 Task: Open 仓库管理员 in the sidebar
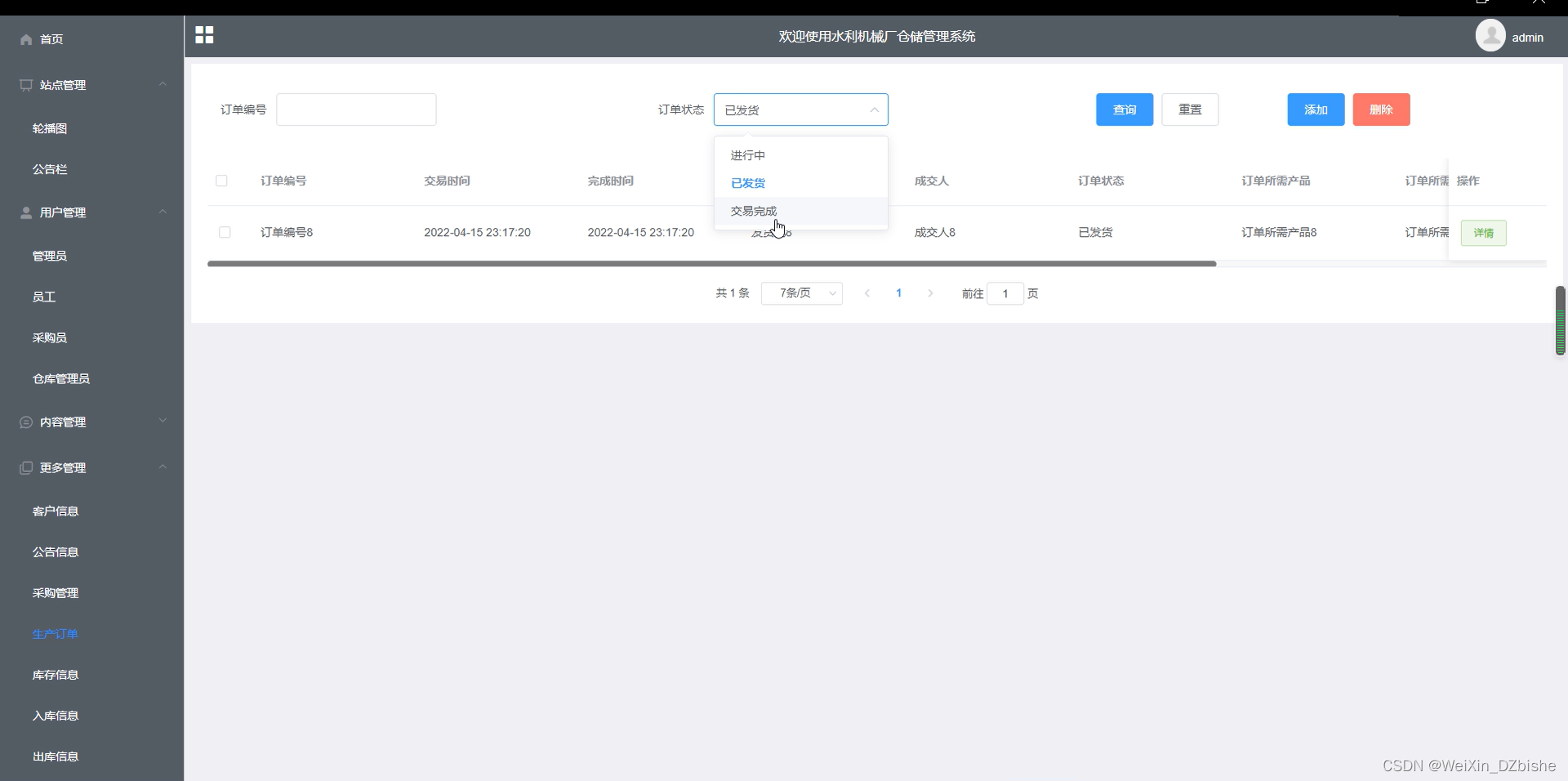coord(61,378)
